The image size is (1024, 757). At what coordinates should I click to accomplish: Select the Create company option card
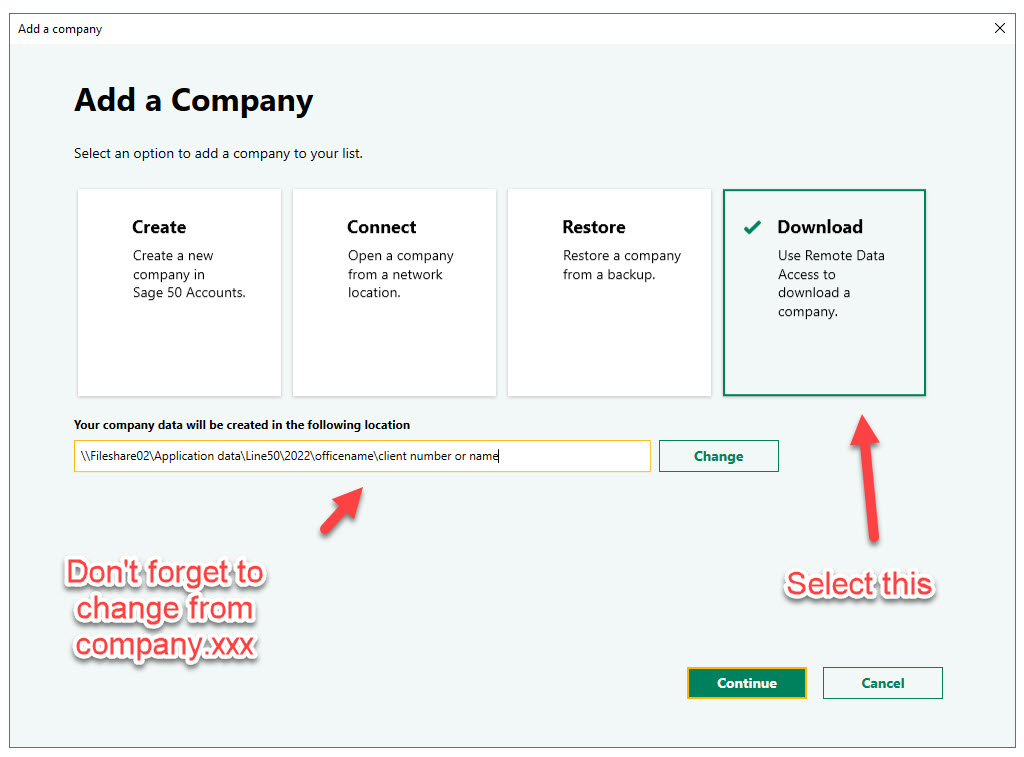[x=179, y=293]
